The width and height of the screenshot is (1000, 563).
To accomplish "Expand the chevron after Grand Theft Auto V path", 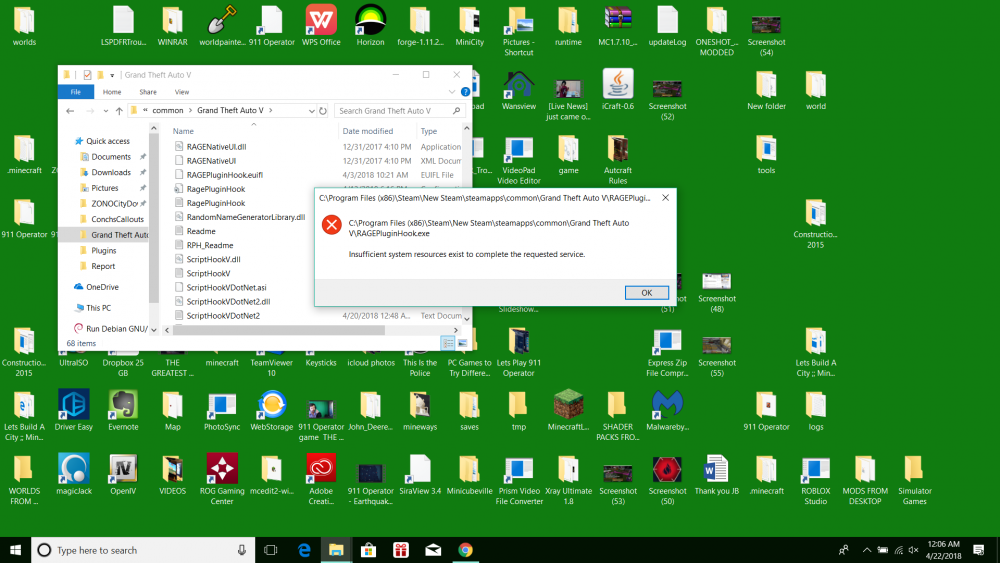I will point(270,110).
